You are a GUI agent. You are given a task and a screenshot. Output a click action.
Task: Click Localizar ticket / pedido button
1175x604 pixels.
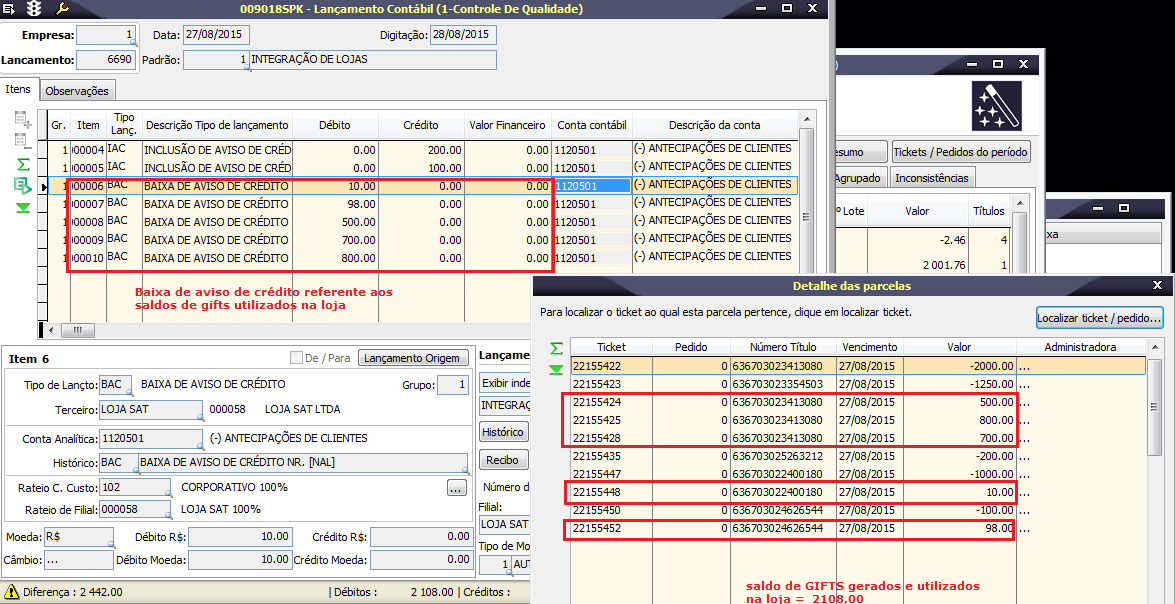tap(1099, 318)
